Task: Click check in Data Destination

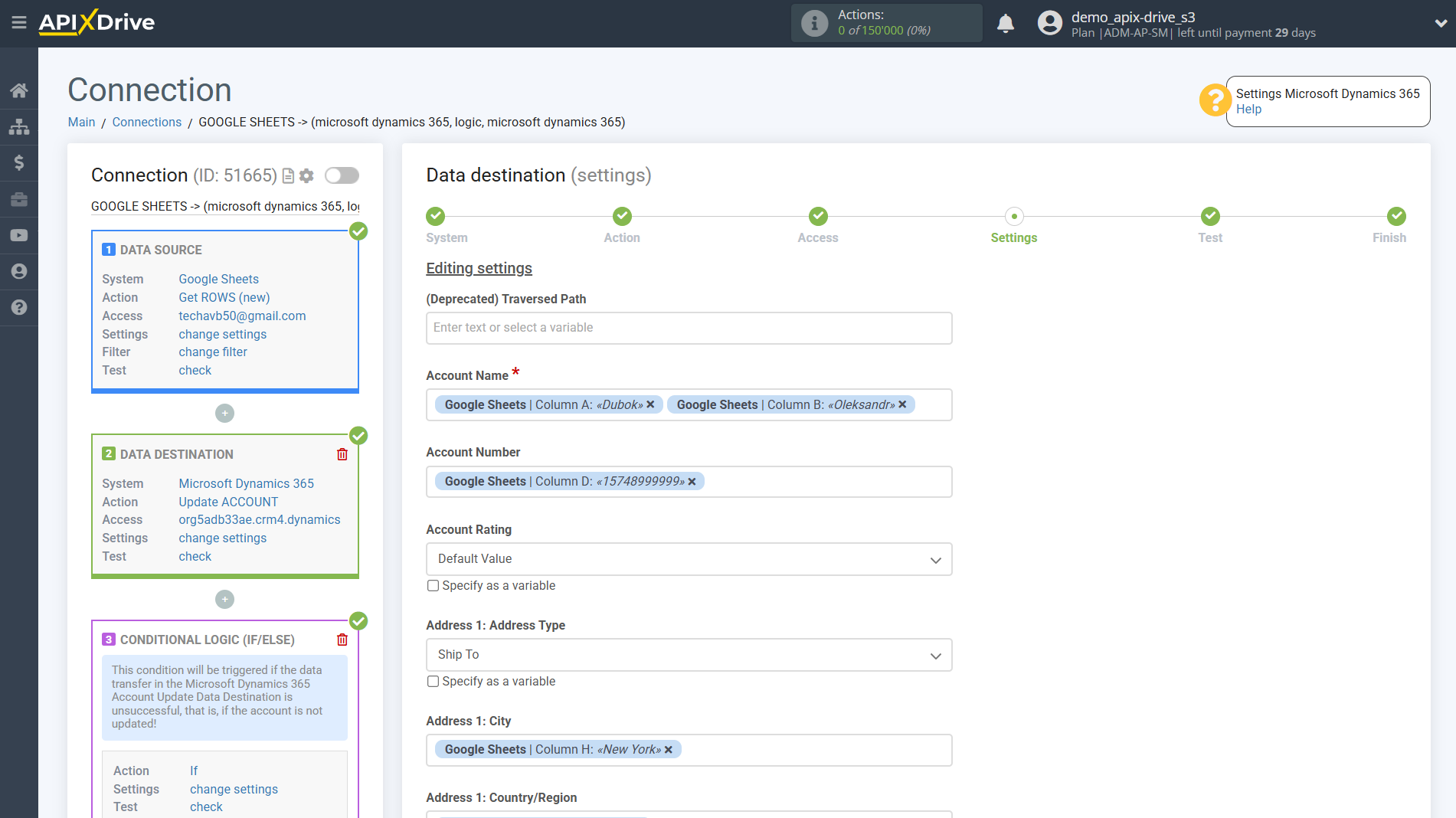Action: click(195, 556)
